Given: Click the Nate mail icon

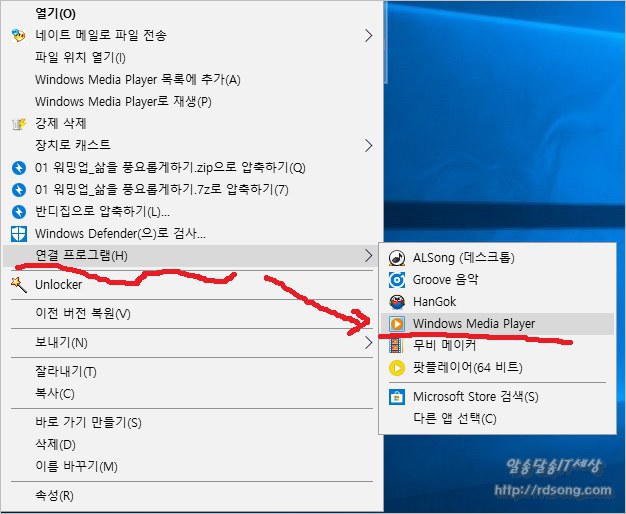Looking at the screenshot, I should 18,36.
